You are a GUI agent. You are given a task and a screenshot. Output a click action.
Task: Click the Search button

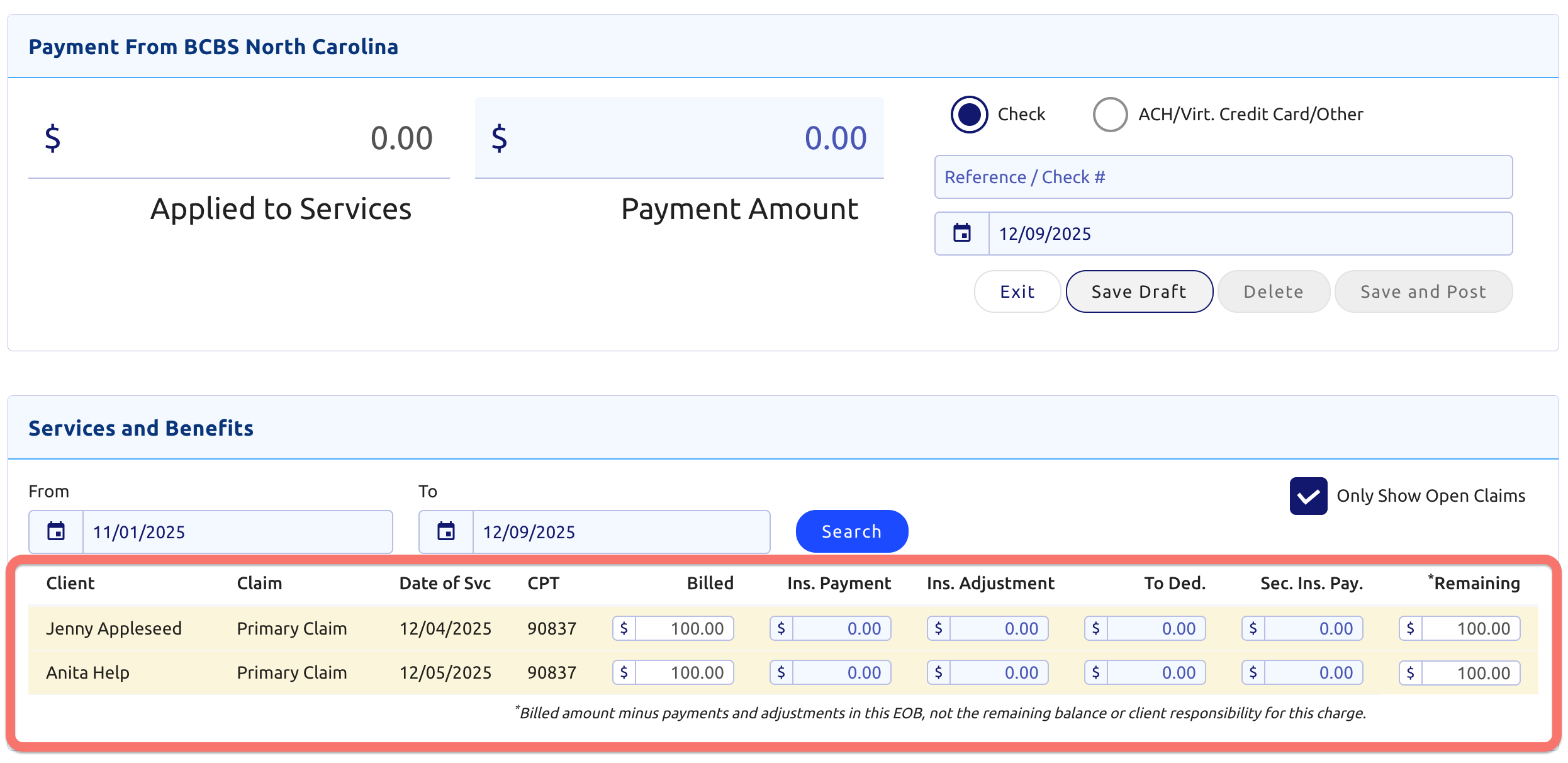851,532
